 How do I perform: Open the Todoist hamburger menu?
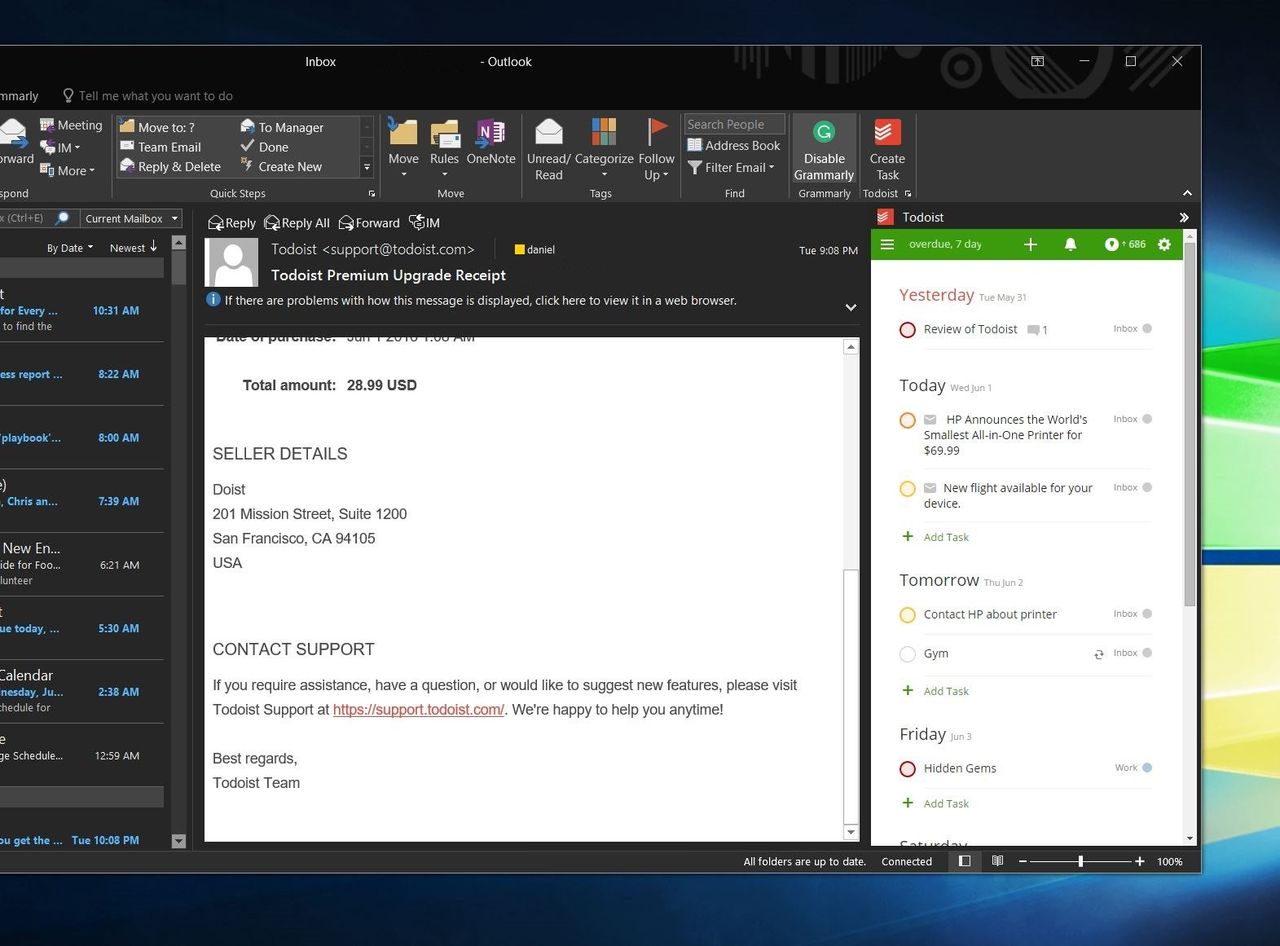[x=887, y=244]
